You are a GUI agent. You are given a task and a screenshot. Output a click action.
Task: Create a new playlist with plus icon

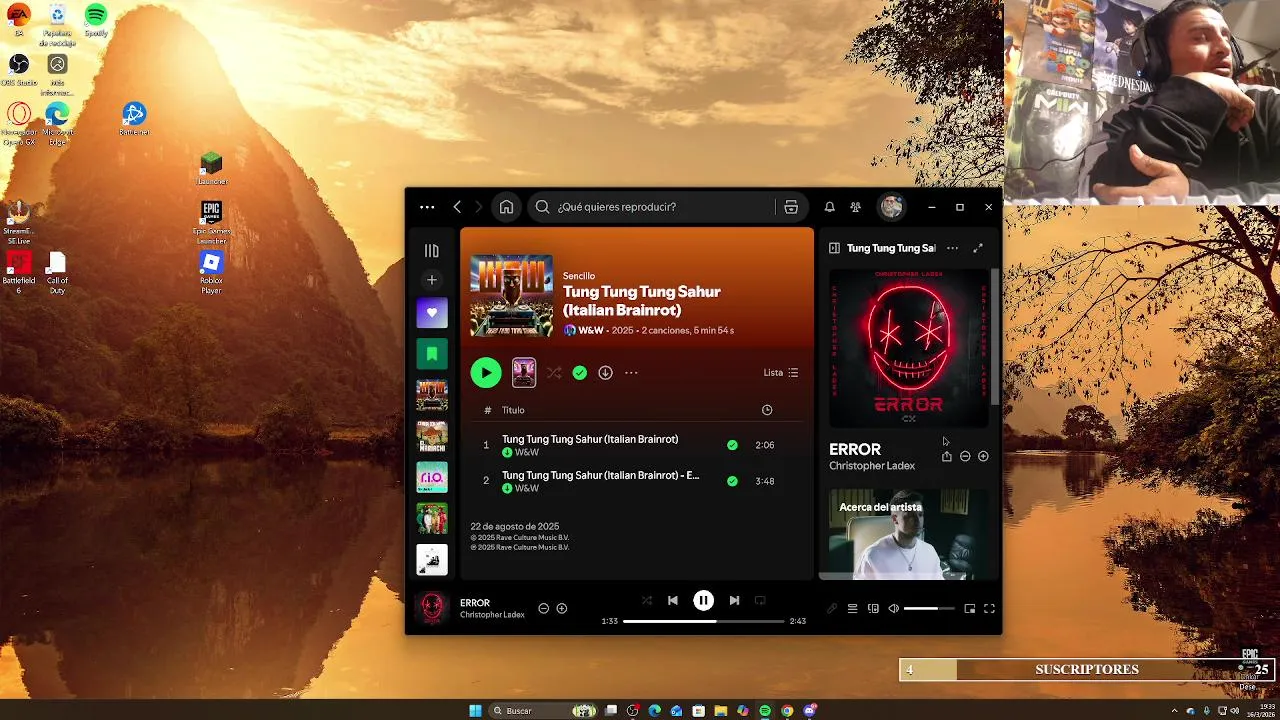(x=432, y=280)
